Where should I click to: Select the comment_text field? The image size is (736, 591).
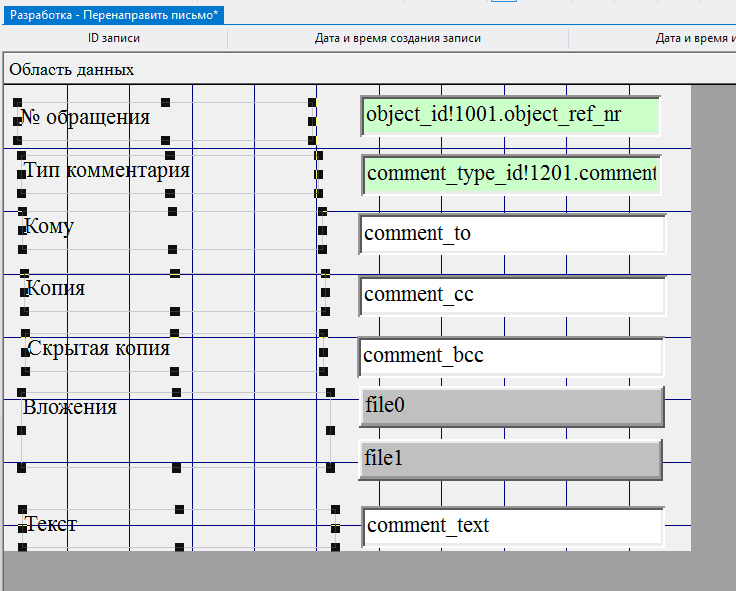(x=511, y=526)
